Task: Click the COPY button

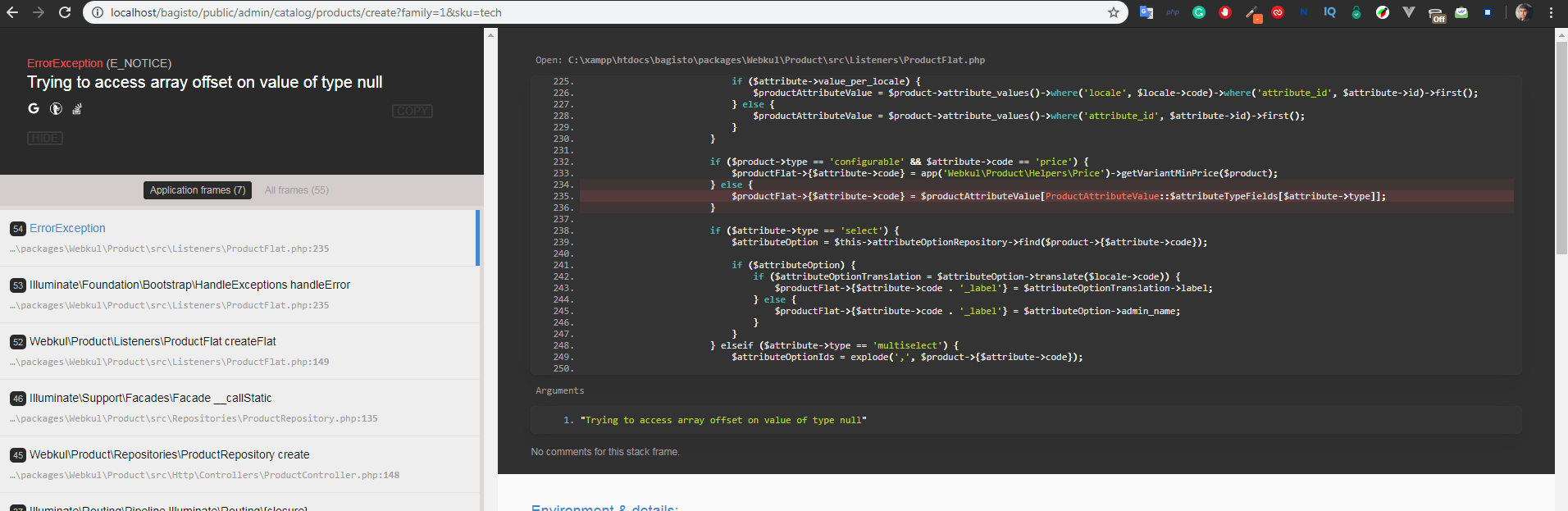Action: click(413, 111)
